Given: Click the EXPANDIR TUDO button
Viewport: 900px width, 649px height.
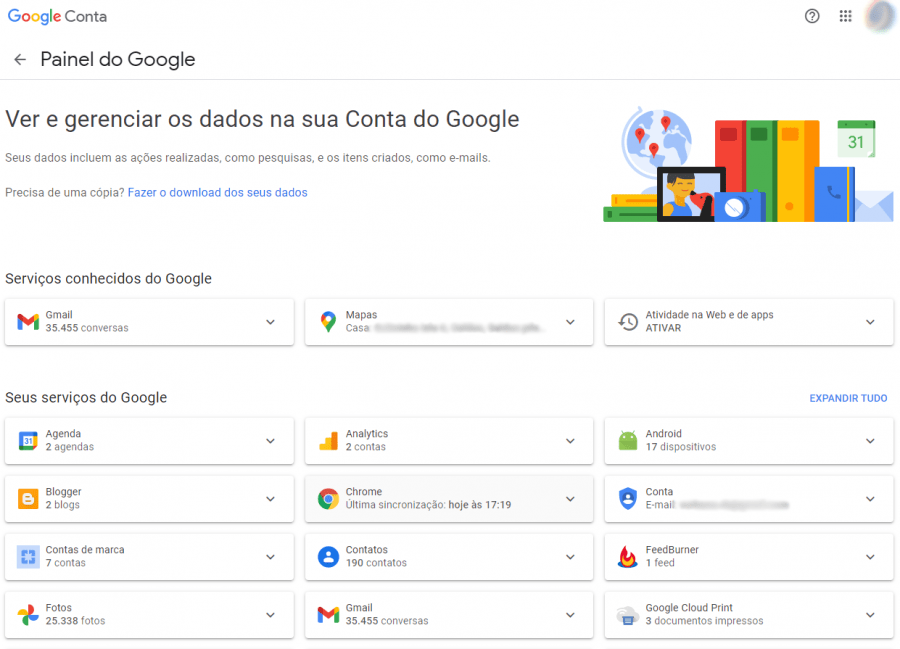Looking at the screenshot, I should click(x=848, y=398).
